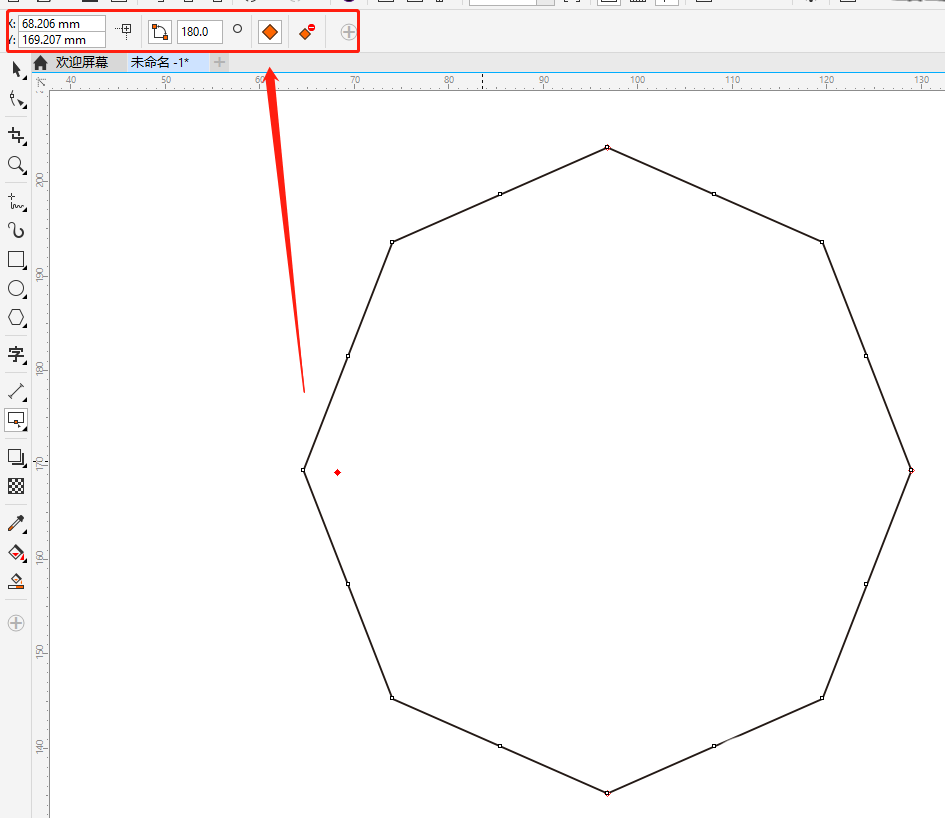The height and width of the screenshot is (818, 945).
Task: Select the Pick tool arrow
Action: 16,70
